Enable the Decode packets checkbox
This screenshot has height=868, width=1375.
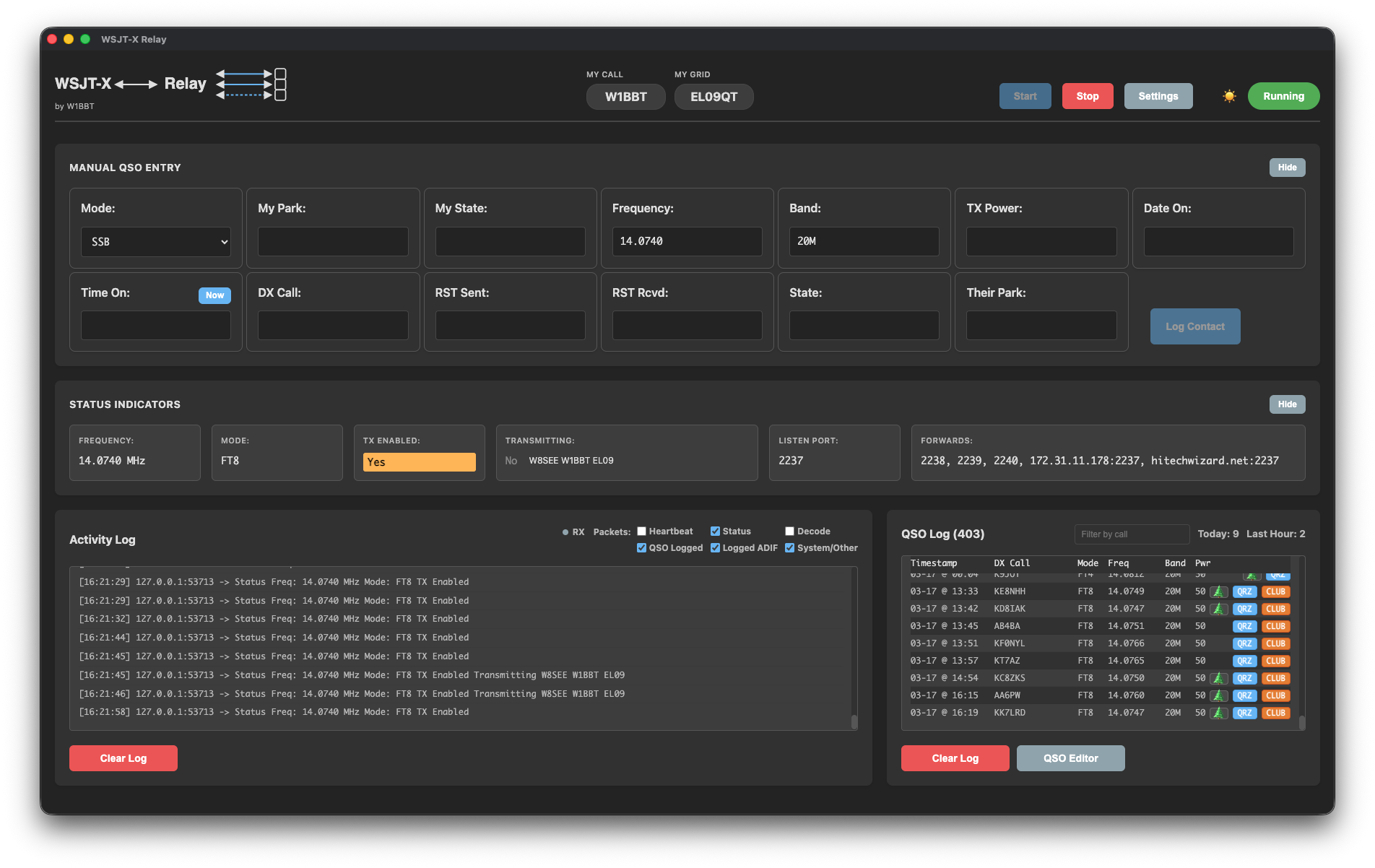pos(789,531)
